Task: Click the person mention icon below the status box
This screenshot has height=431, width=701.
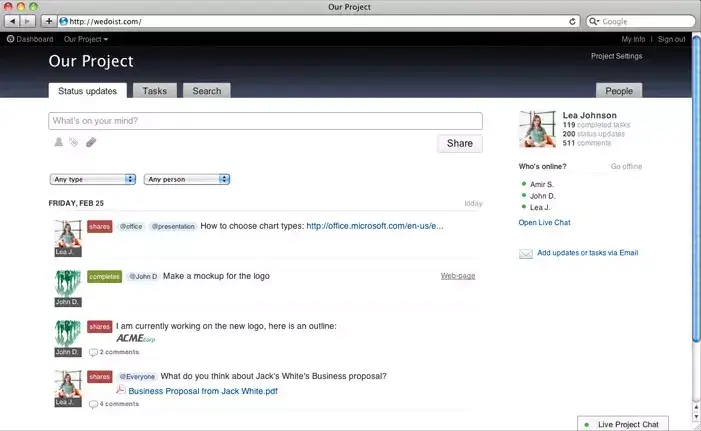Action: (59, 142)
